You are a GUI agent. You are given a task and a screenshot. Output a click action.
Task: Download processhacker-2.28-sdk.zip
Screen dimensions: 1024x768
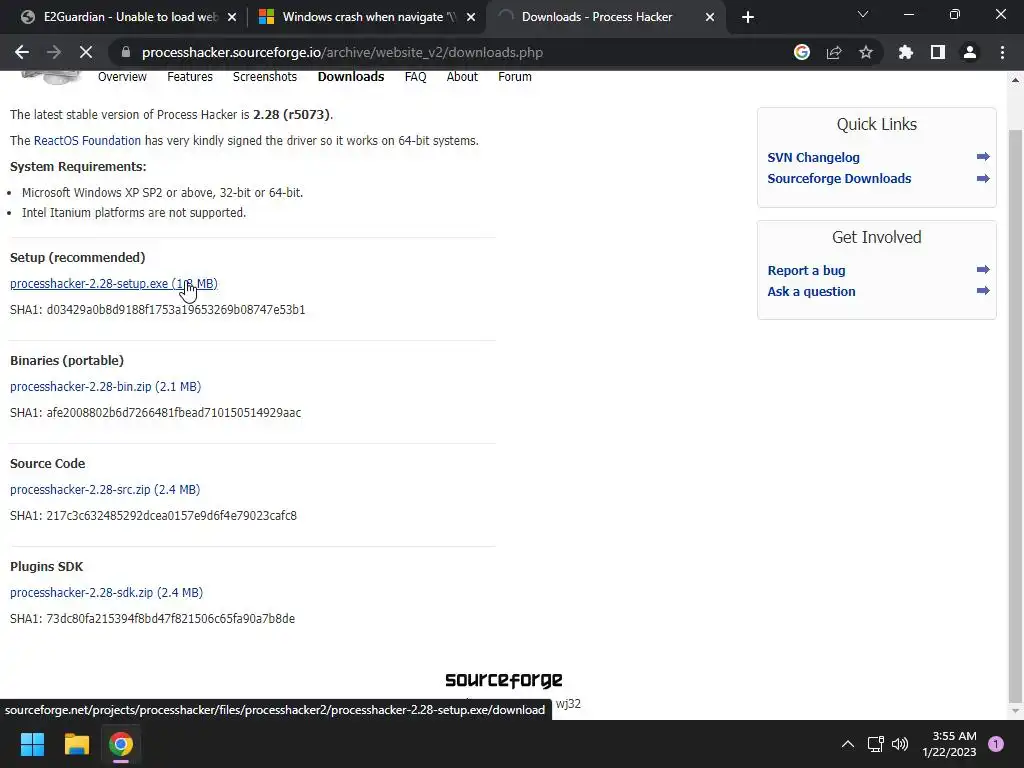pos(106,592)
